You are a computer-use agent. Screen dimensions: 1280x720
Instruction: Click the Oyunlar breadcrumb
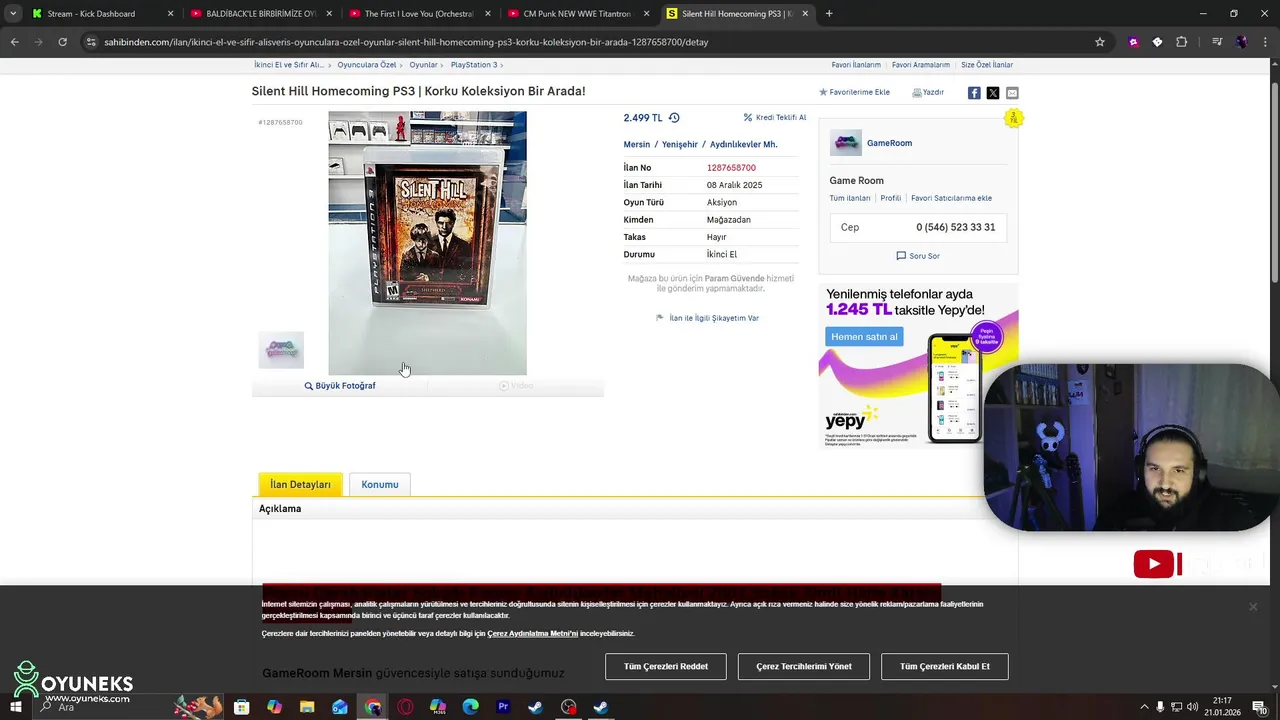pyautogui.click(x=423, y=65)
